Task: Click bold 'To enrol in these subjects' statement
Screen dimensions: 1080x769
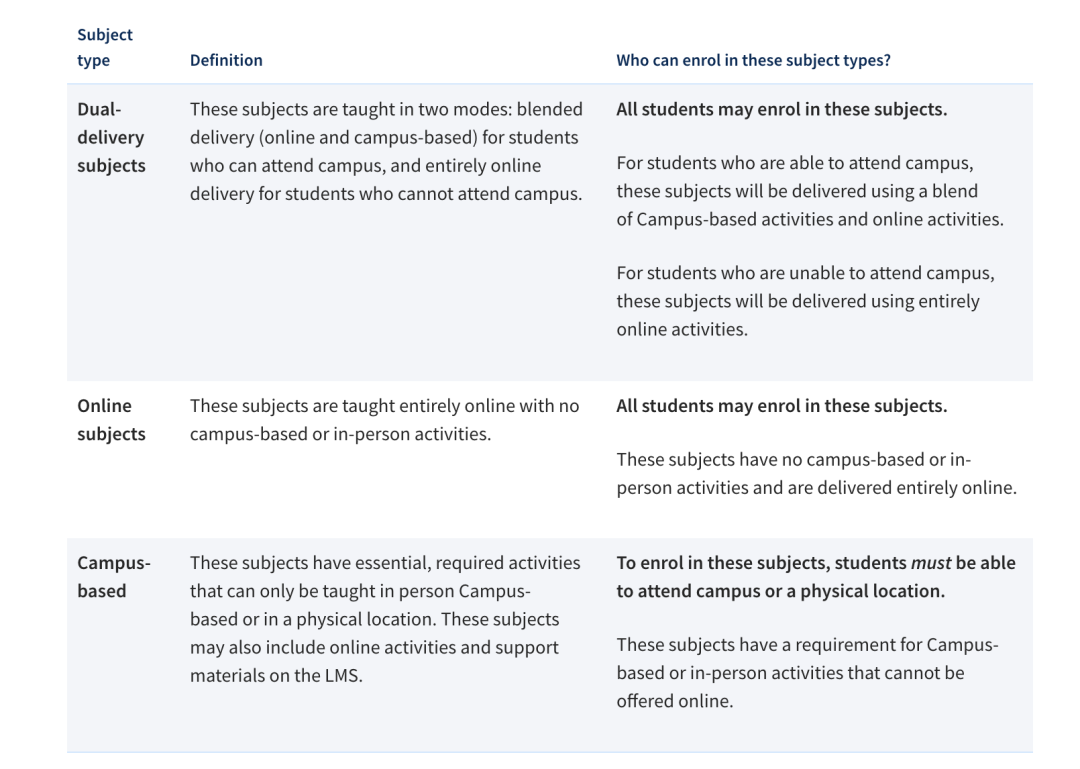Action: [816, 577]
